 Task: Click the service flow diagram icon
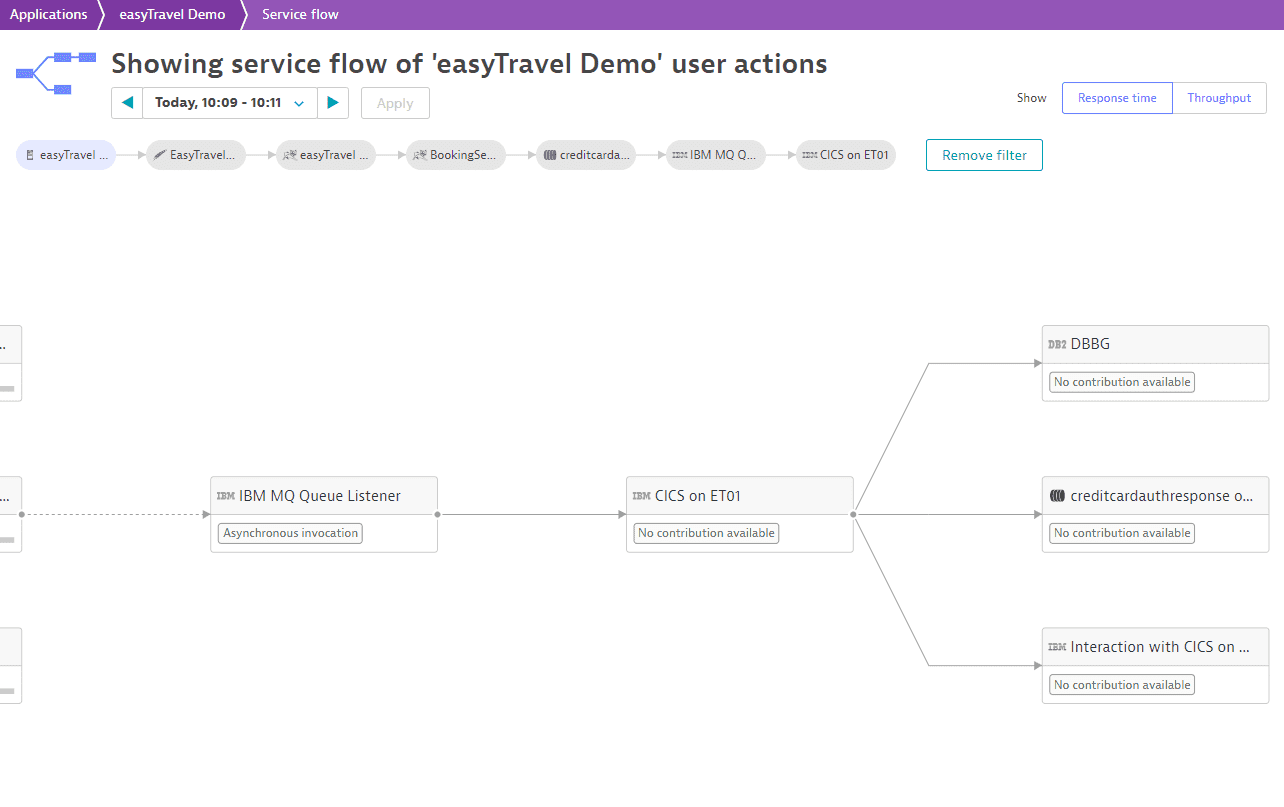point(56,73)
